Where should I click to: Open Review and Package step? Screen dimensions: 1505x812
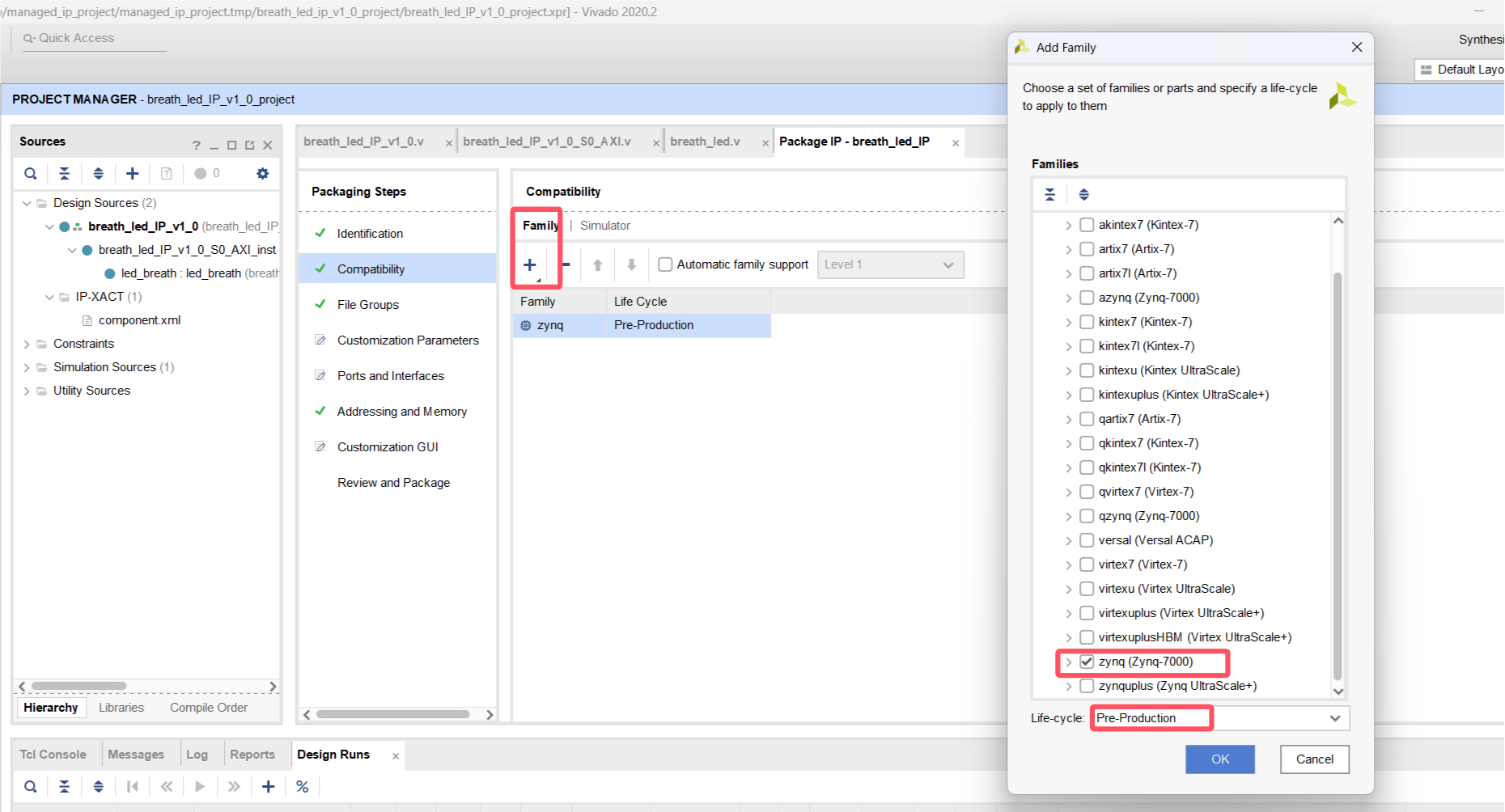(x=394, y=483)
